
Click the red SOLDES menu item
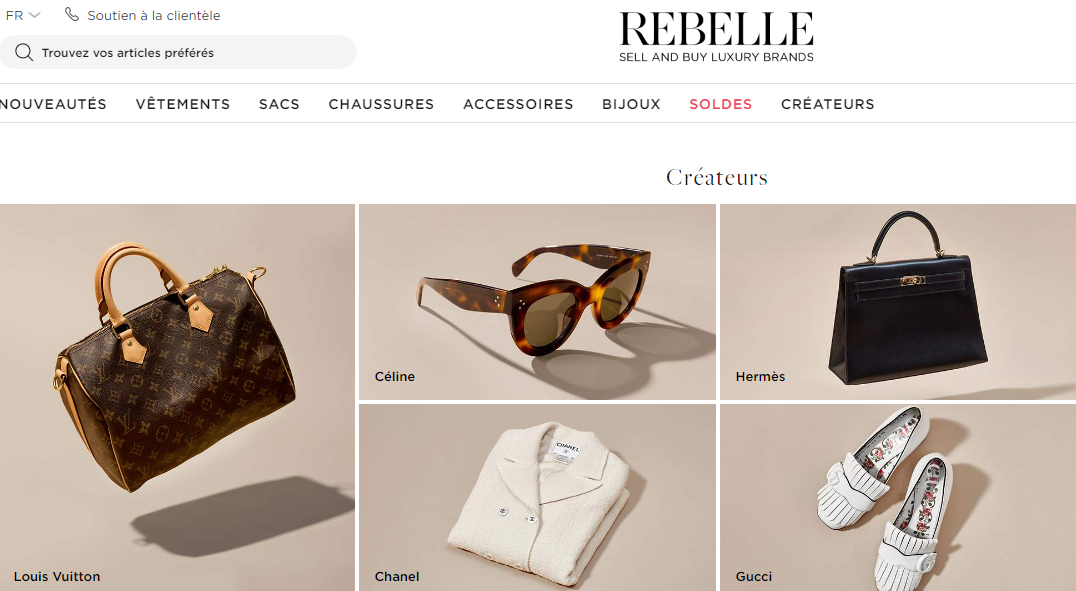point(721,104)
